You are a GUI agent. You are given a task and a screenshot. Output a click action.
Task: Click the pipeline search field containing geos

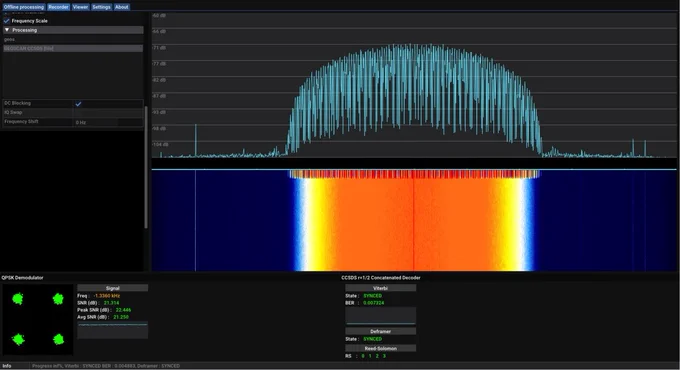tap(73, 39)
